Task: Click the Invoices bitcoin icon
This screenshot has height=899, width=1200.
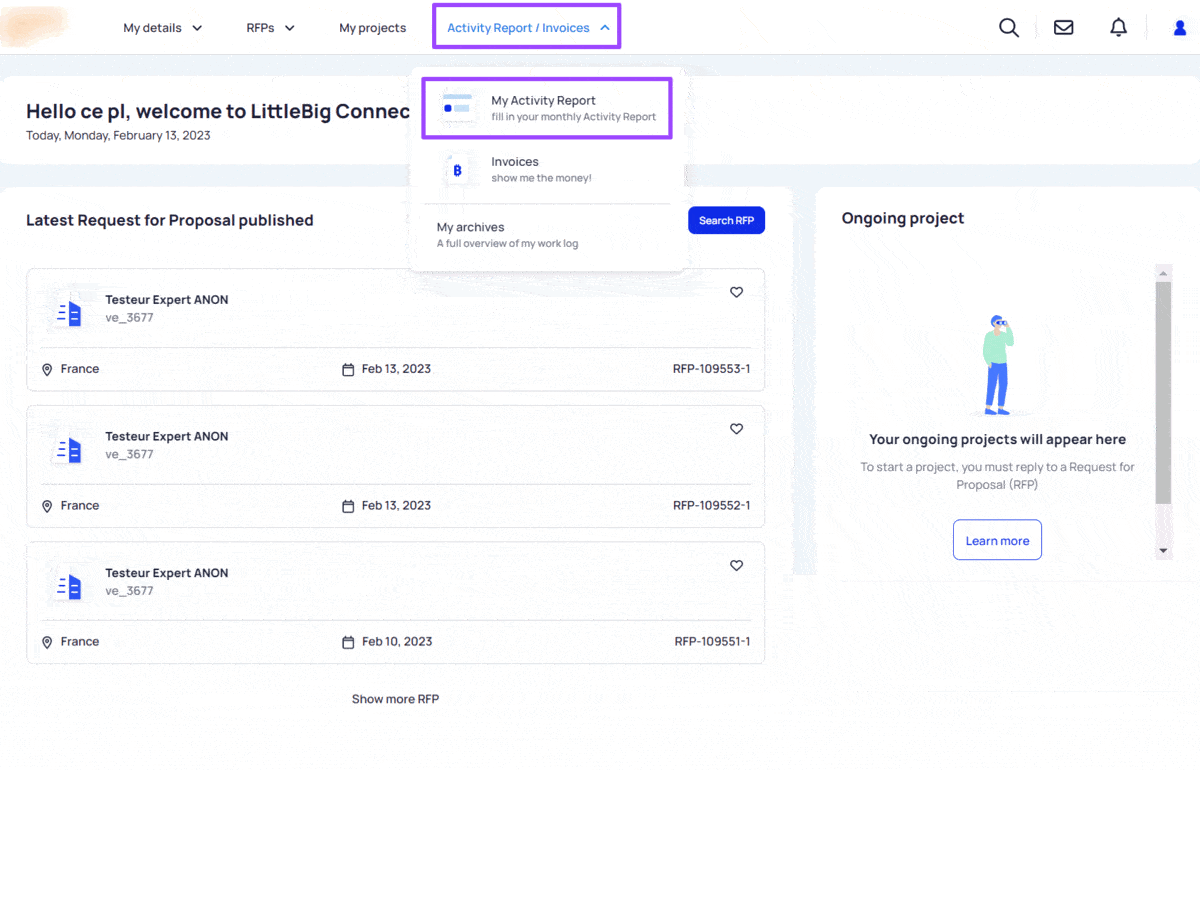Action: (458, 170)
